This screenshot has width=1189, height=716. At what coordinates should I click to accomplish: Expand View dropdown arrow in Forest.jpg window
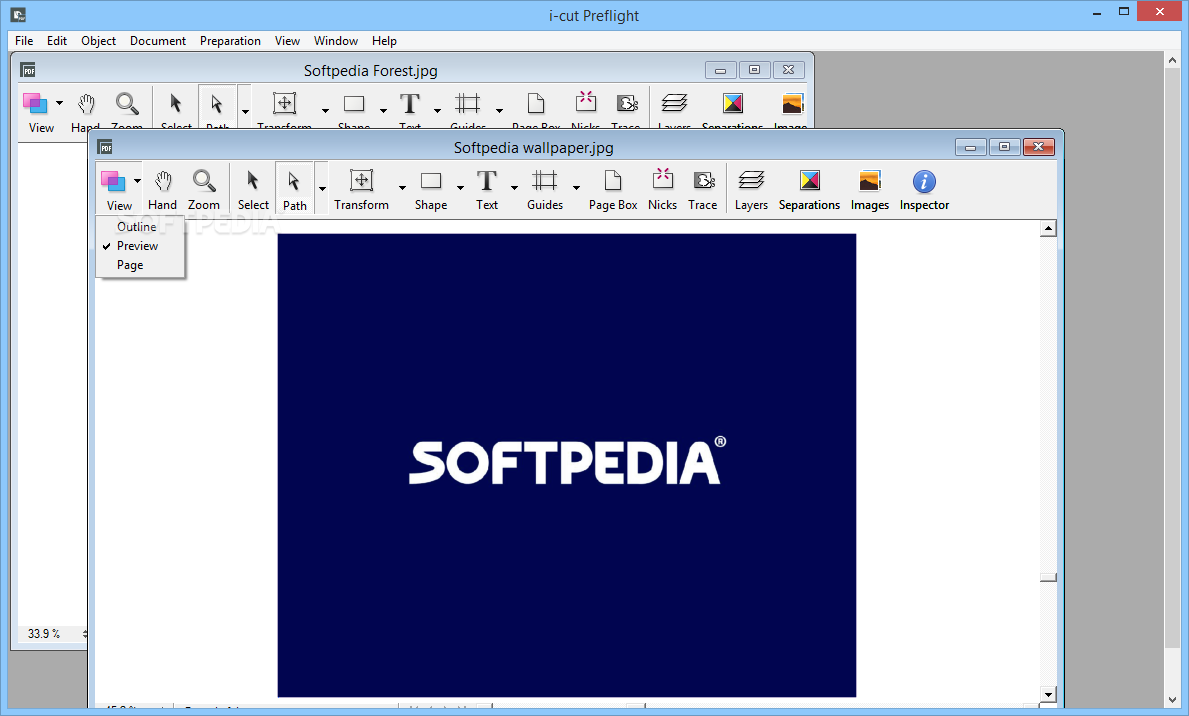coord(59,103)
